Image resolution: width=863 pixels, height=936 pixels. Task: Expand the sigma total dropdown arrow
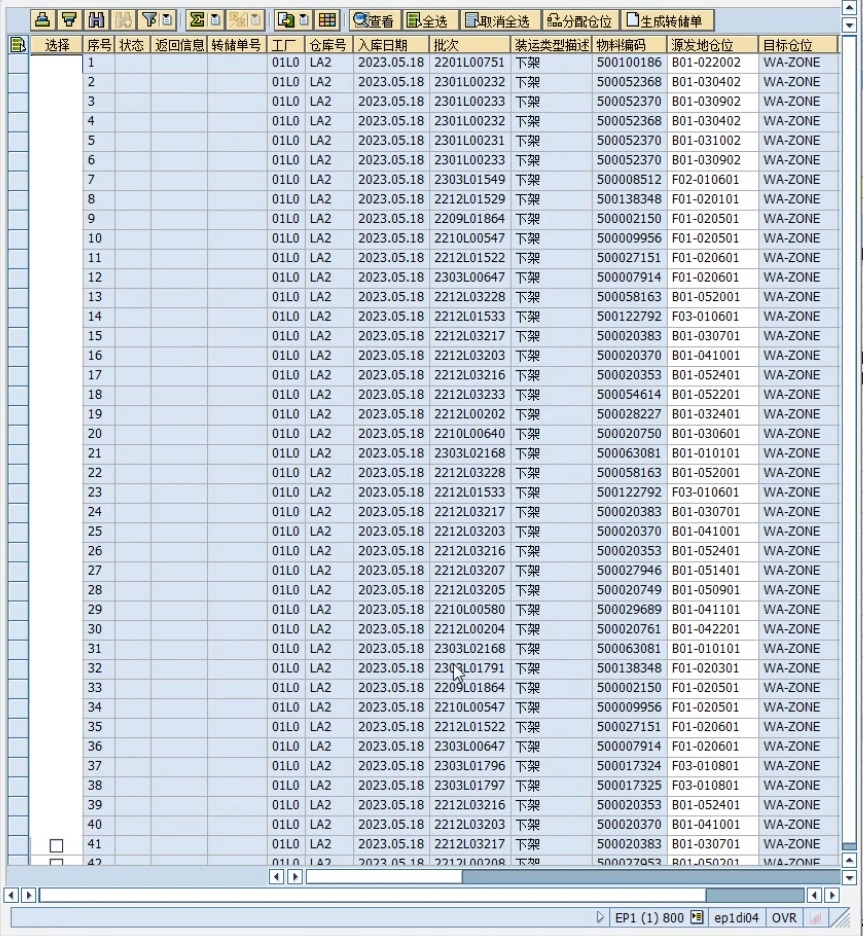pos(215,20)
